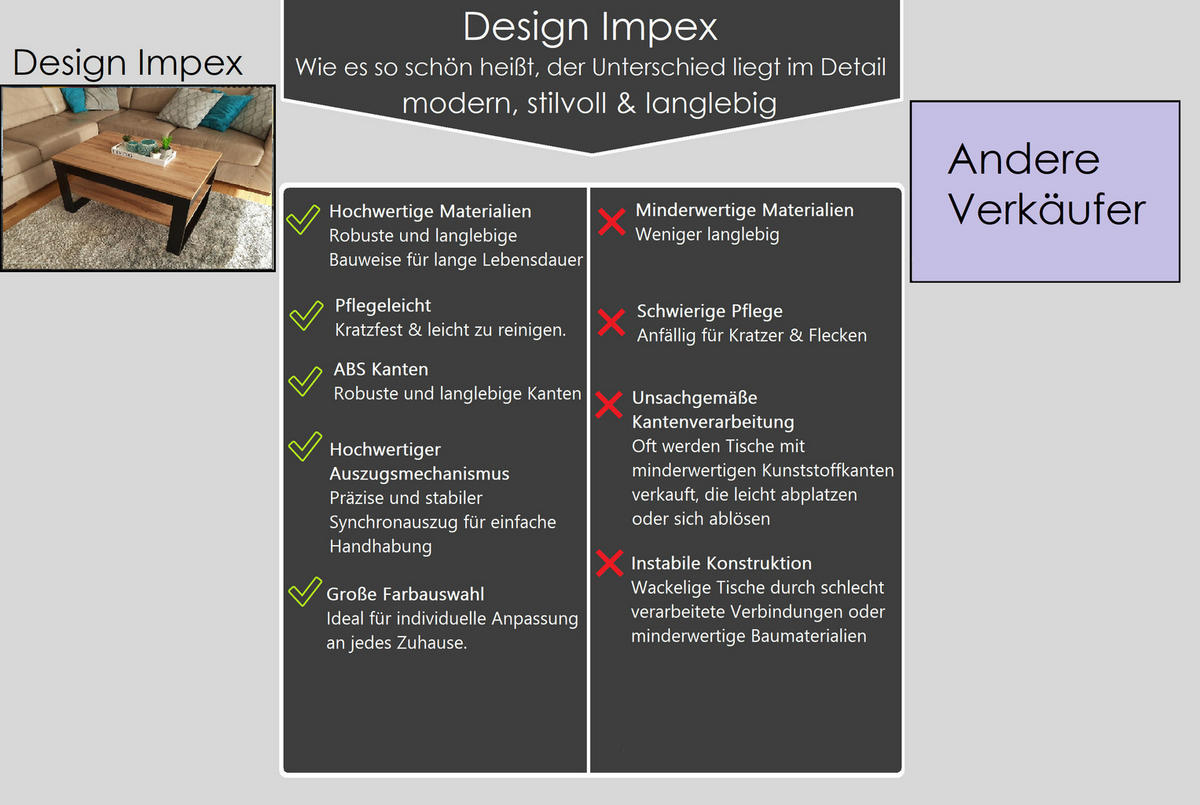Click the Design Impex label above photo
The width and height of the screenshot is (1200, 805).
tap(128, 63)
